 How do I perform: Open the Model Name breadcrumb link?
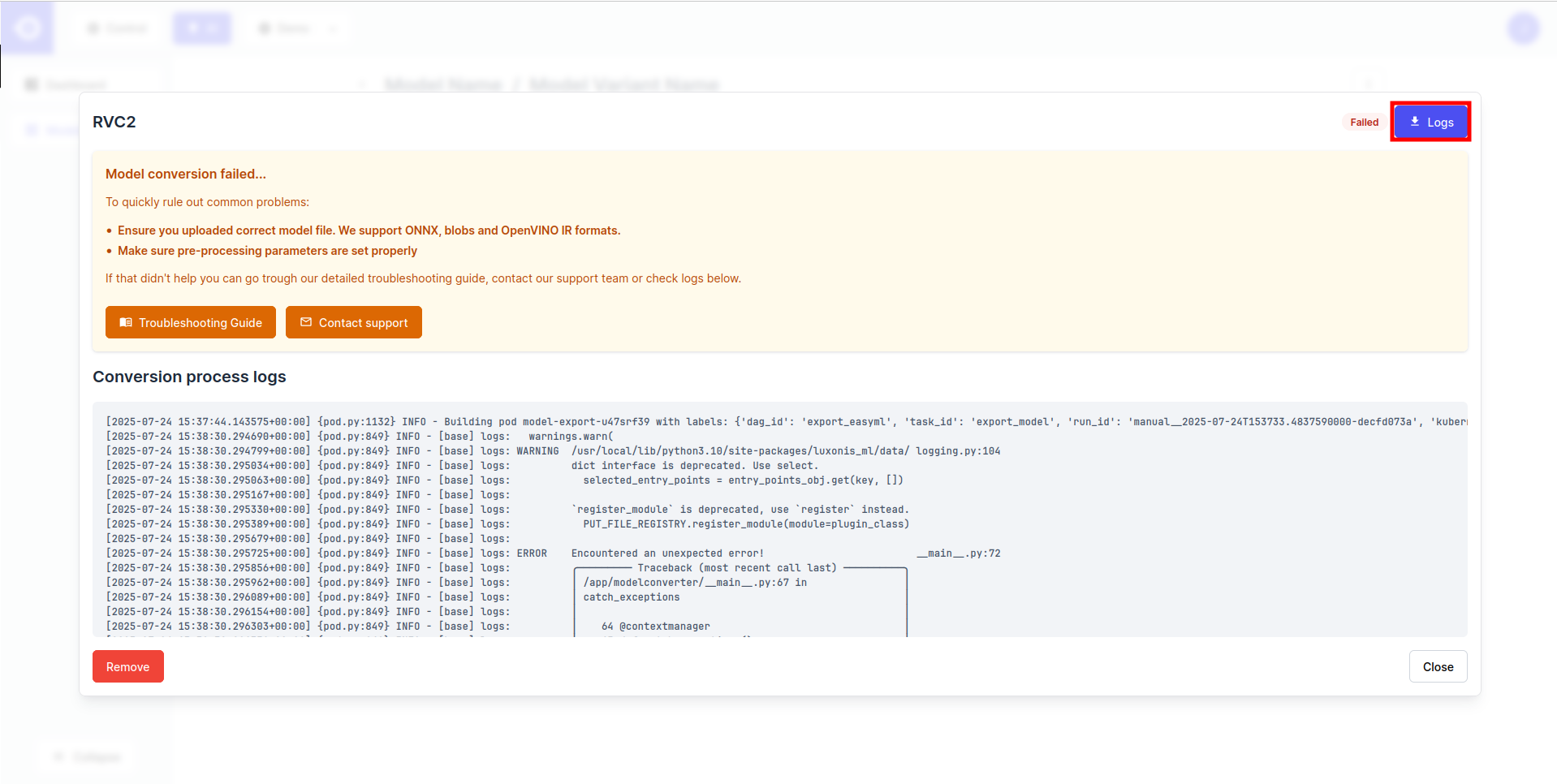click(443, 84)
